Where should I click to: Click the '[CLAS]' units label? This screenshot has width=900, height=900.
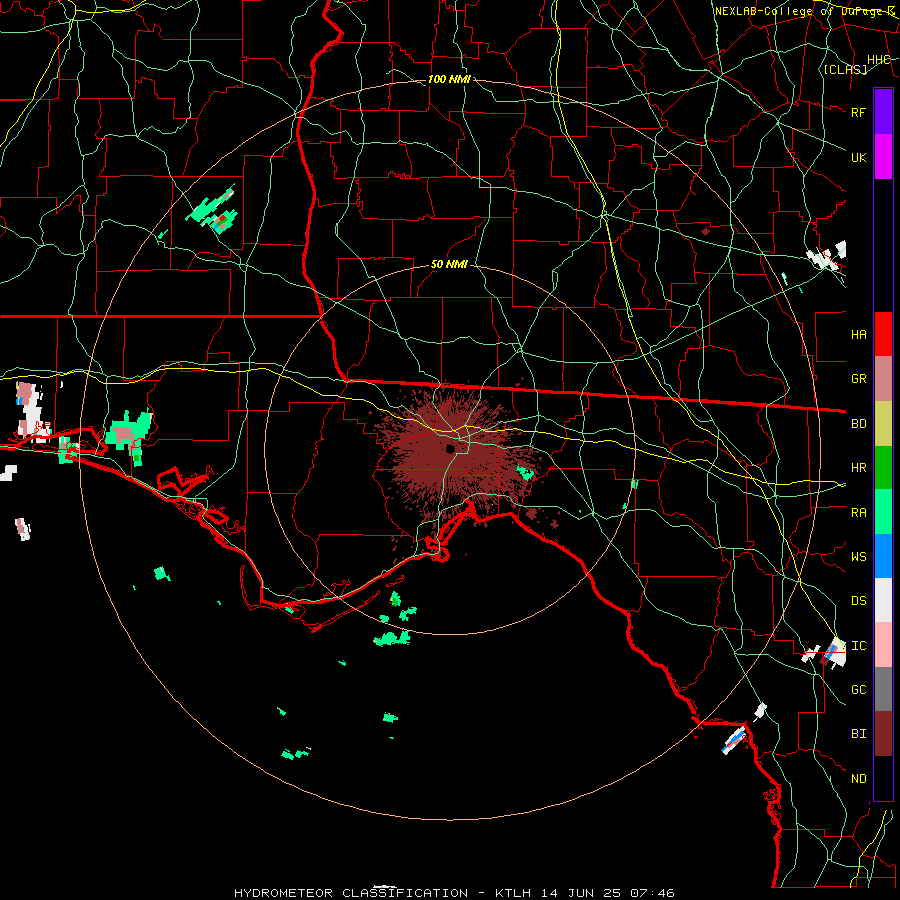point(845,69)
